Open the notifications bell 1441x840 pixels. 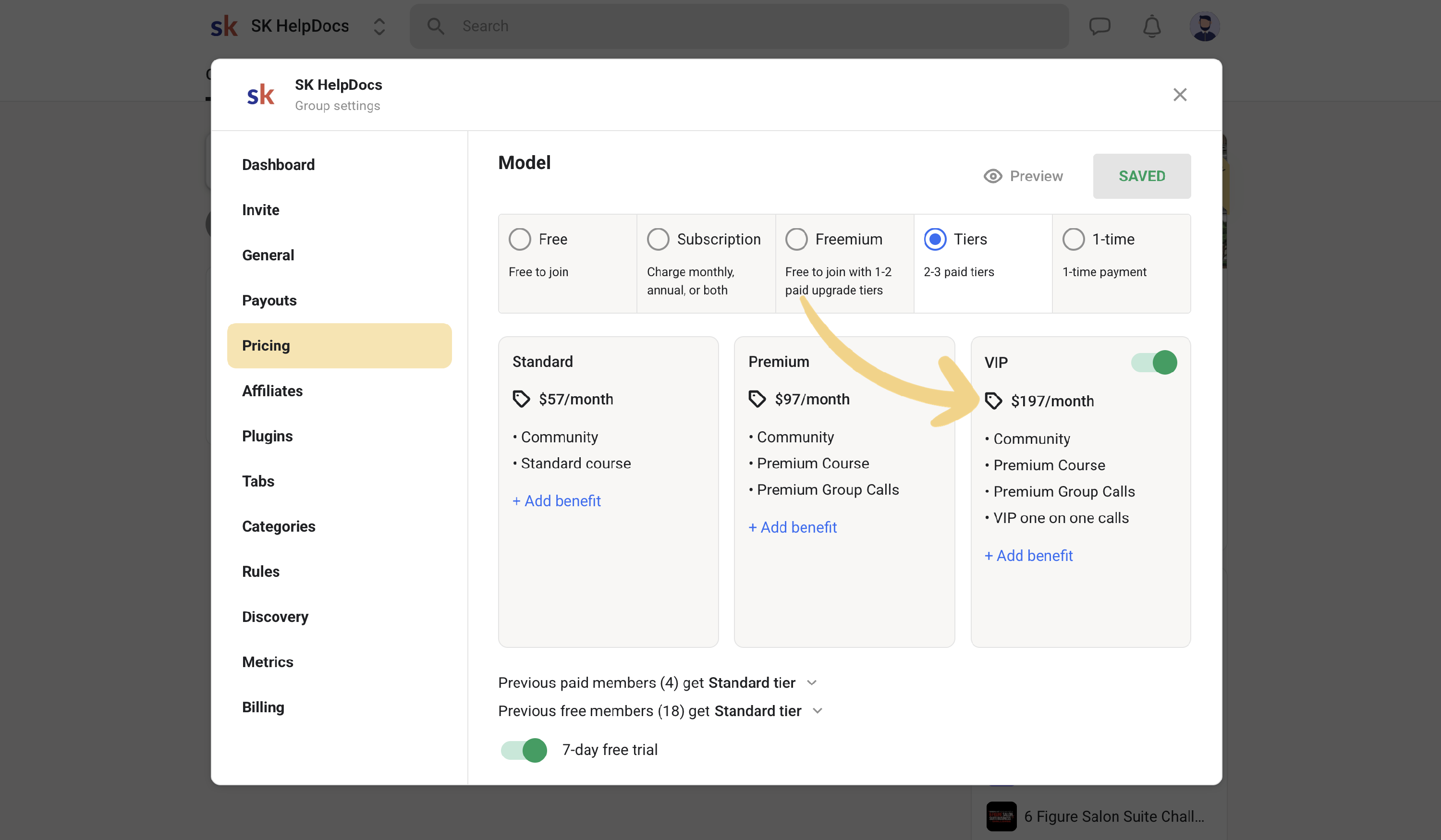(x=1152, y=26)
